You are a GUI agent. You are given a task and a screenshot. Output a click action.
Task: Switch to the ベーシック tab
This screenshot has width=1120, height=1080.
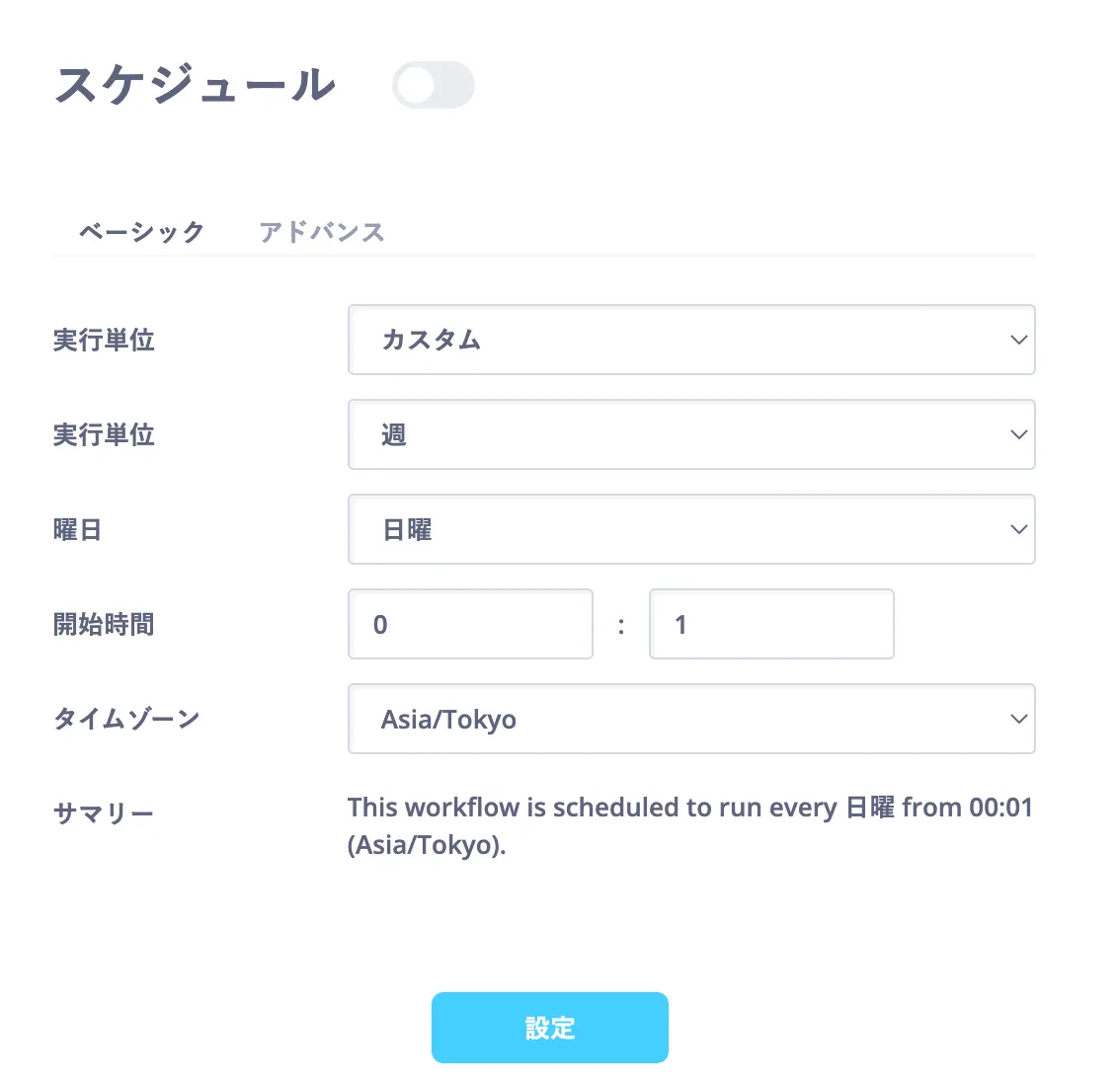(142, 232)
